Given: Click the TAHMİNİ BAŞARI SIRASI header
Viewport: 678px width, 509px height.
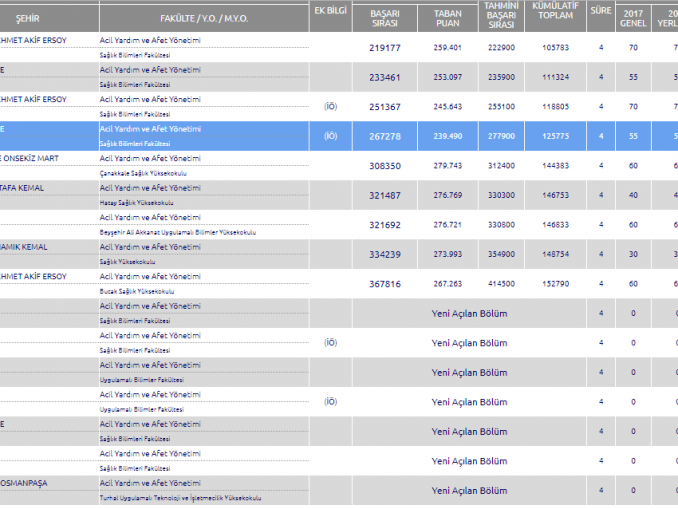Looking at the screenshot, I should tap(500, 17).
